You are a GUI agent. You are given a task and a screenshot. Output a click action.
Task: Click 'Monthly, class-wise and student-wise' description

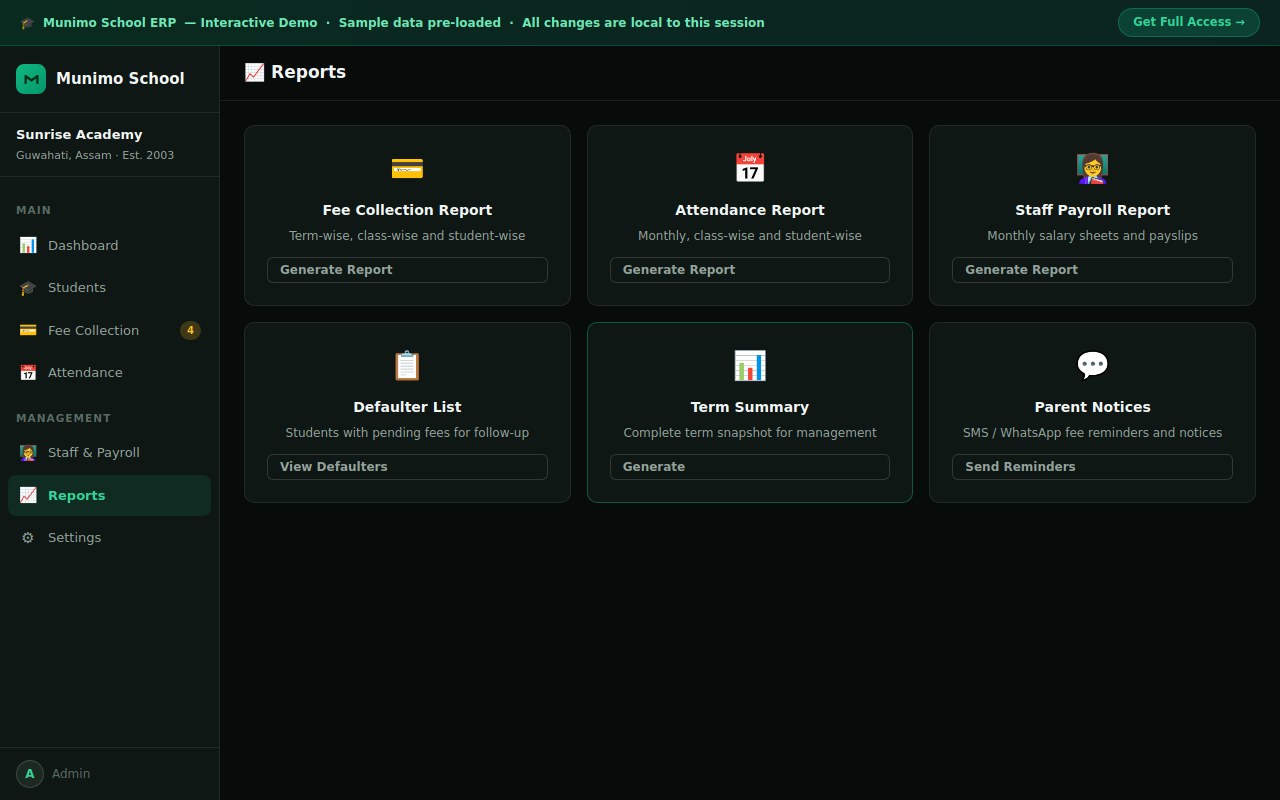[x=750, y=236]
